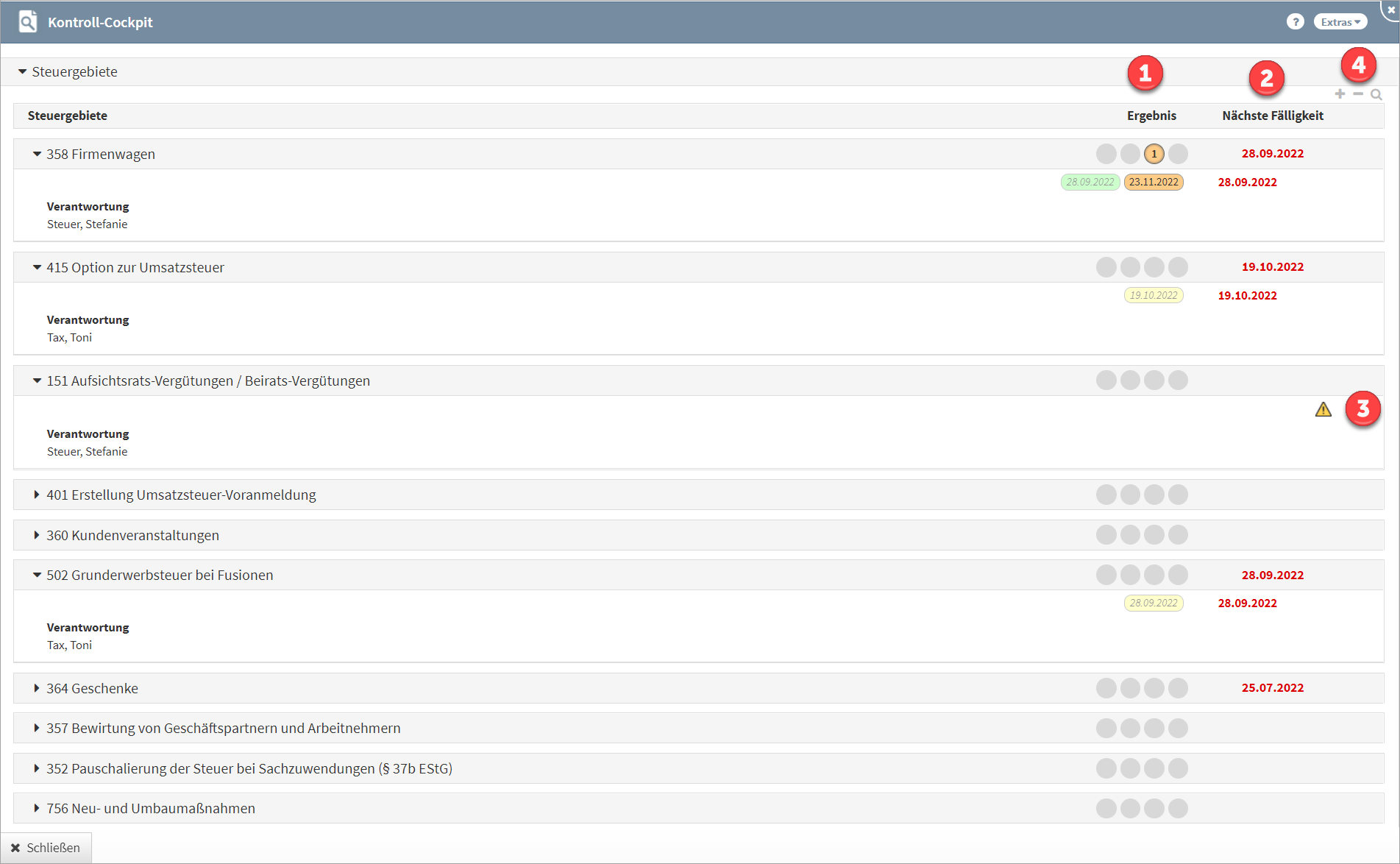Viewport: 1400px width, 864px height.
Task: Click the last result circle for 502 Grunderwerbsteuer
Action: [x=1179, y=575]
